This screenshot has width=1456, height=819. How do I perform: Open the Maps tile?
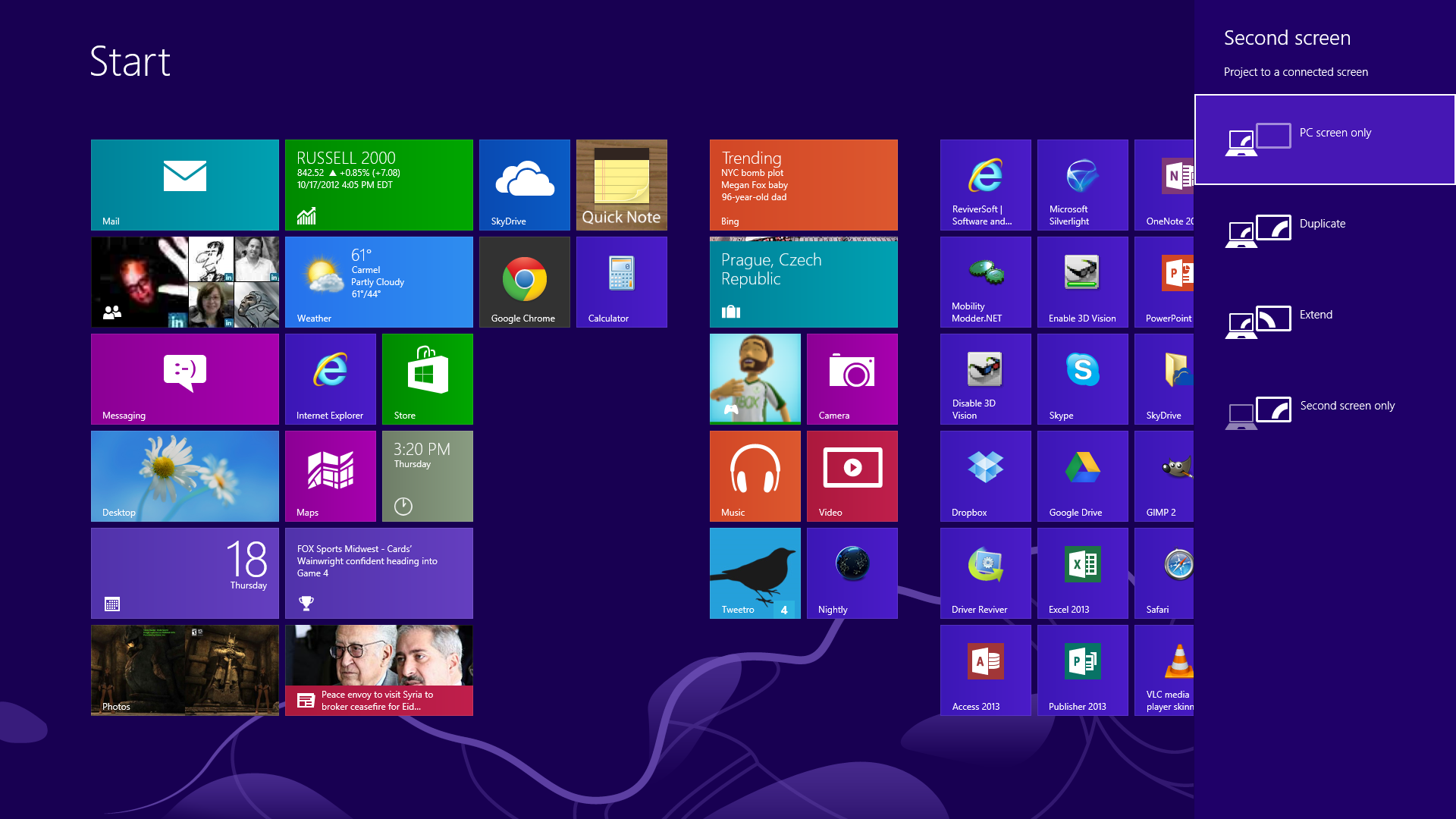coord(331,476)
